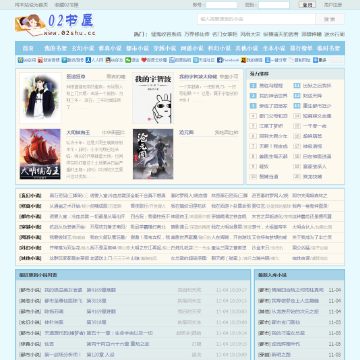
Task: Click the [玄幻小说] category row label
Action: pos(30,196)
